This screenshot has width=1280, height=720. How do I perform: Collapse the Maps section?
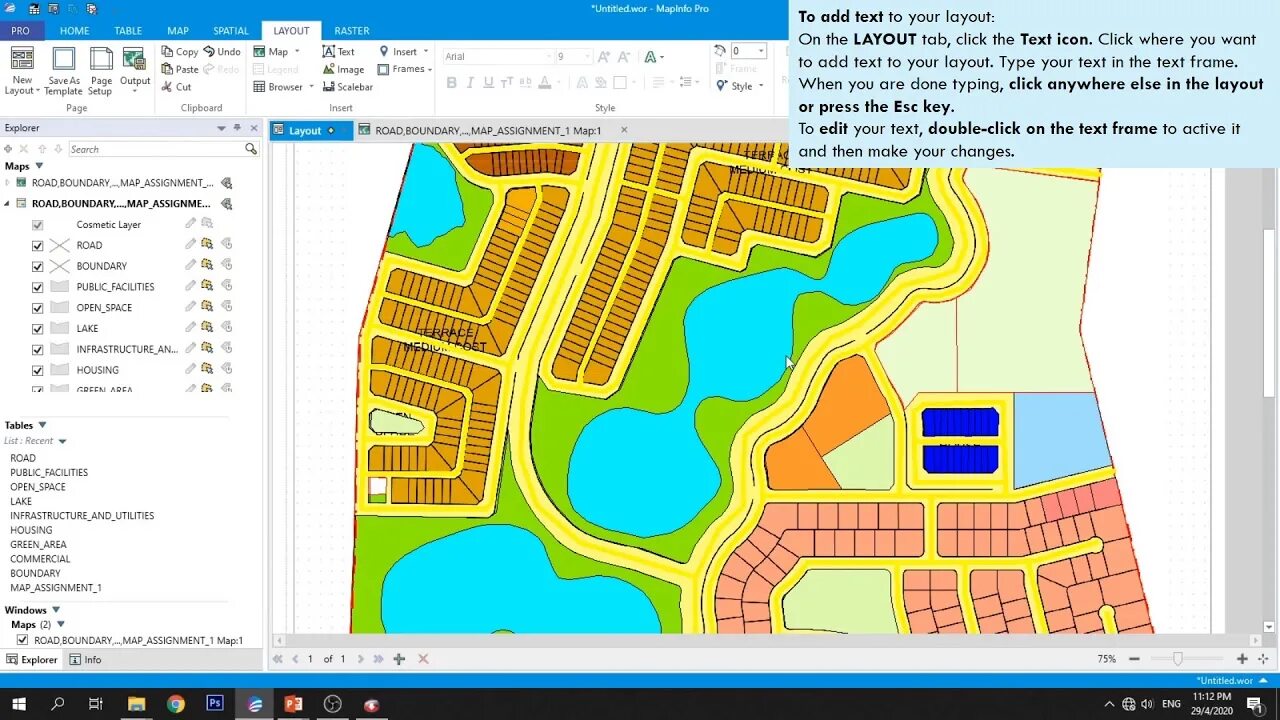pos(39,166)
